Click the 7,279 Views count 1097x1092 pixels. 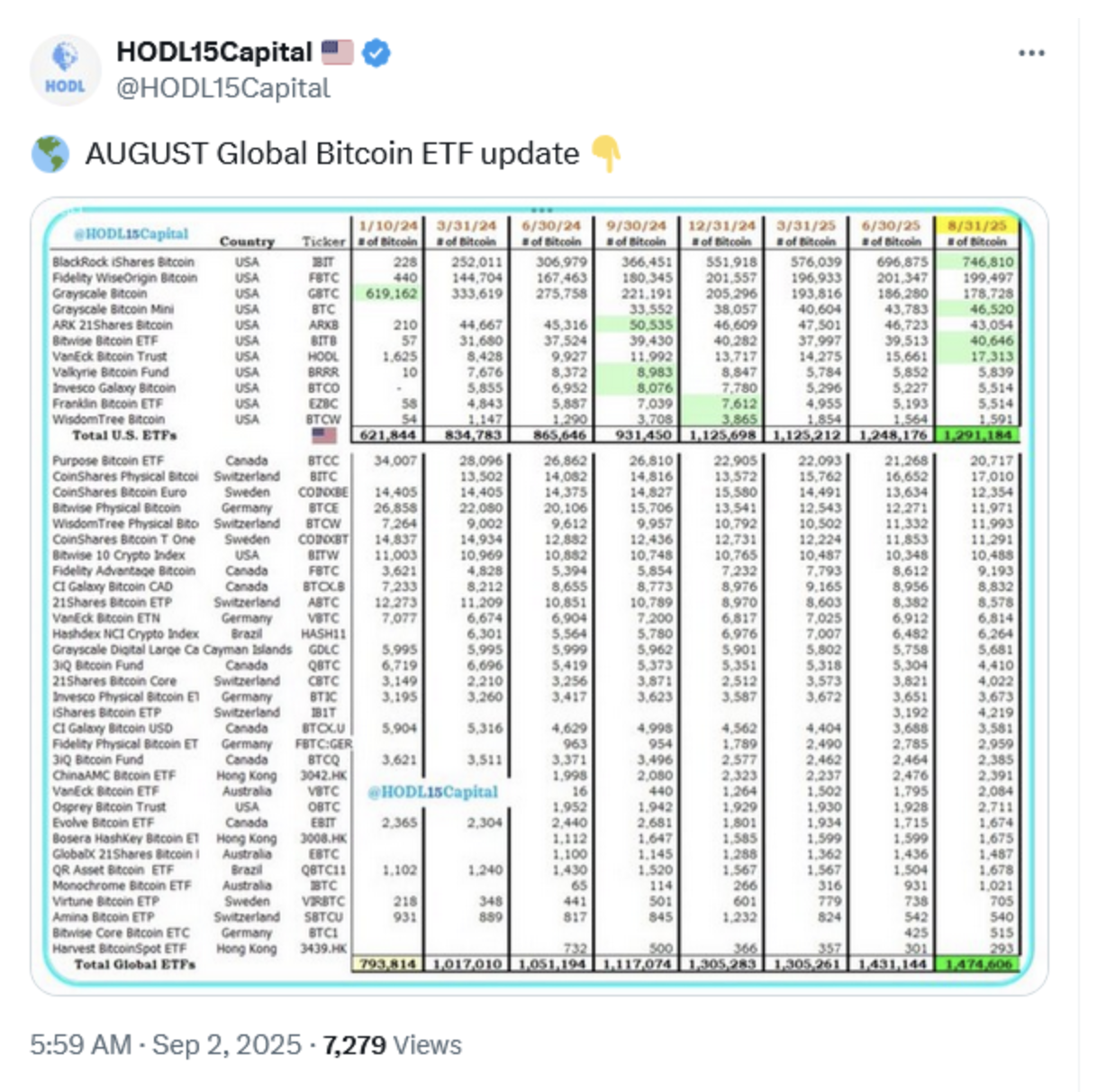coord(392,1044)
